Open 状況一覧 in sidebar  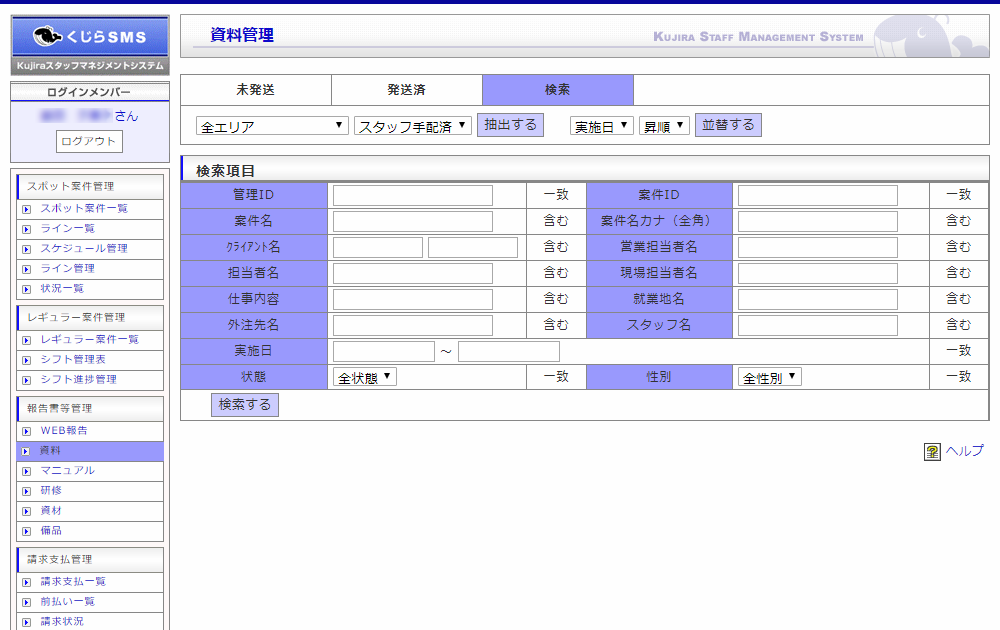click(x=62, y=288)
